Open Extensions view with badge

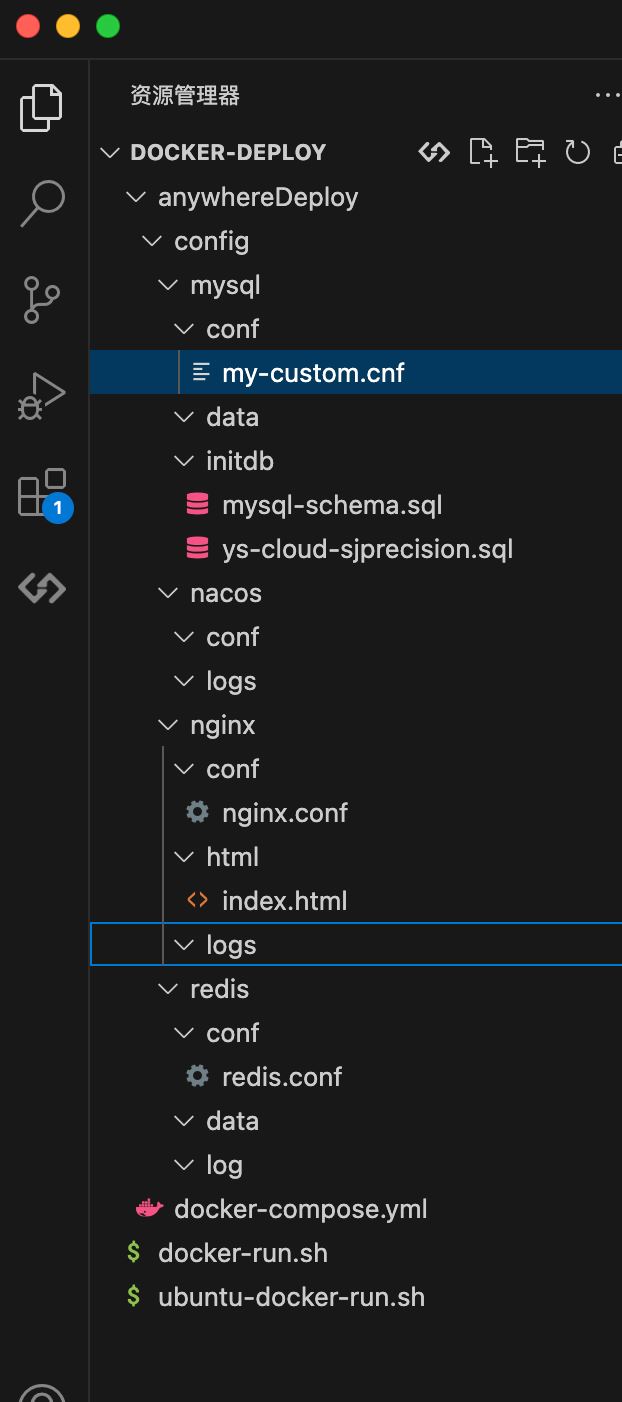click(43, 492)
